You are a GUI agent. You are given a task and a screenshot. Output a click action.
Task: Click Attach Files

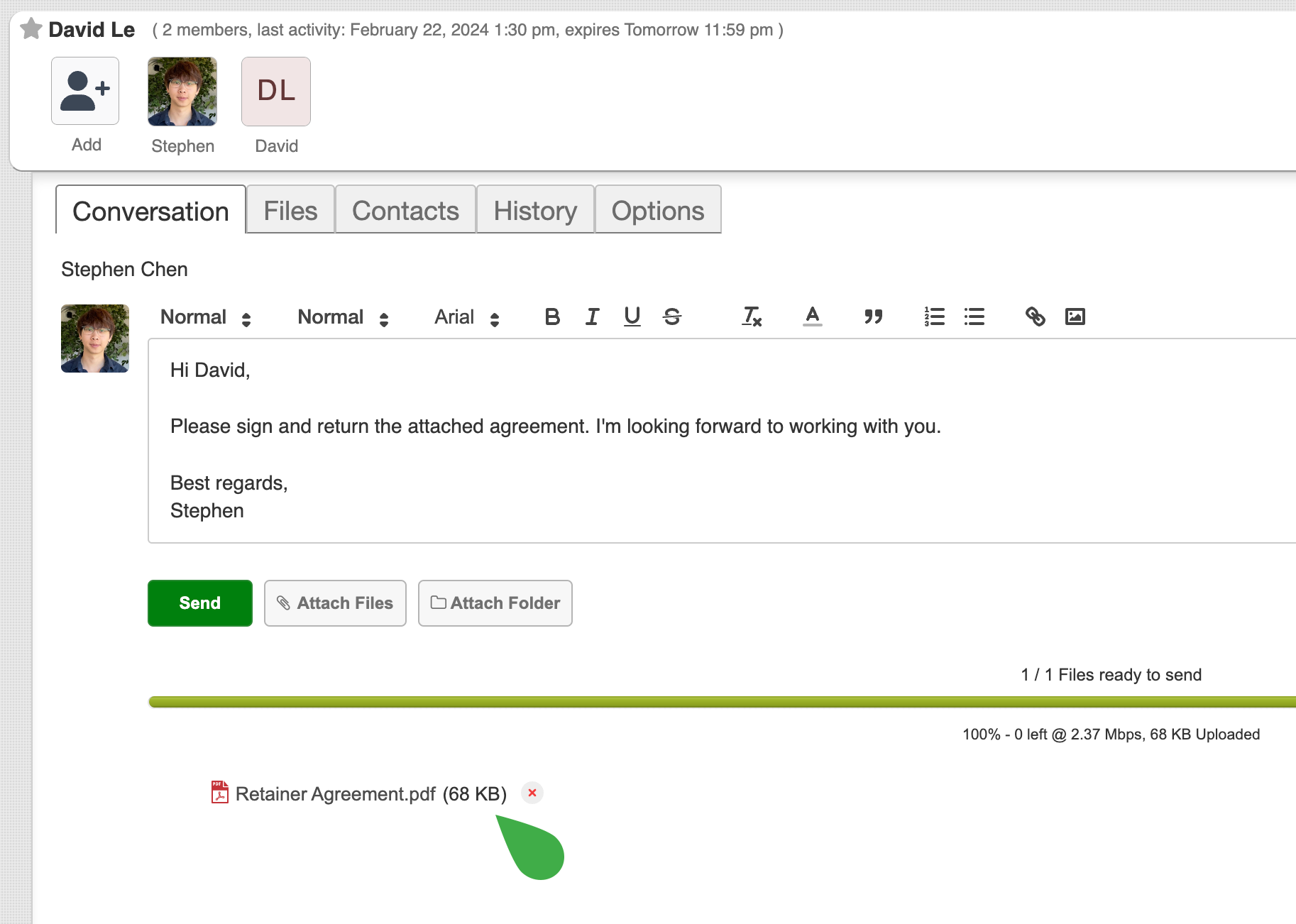click(x=335, y=603)
